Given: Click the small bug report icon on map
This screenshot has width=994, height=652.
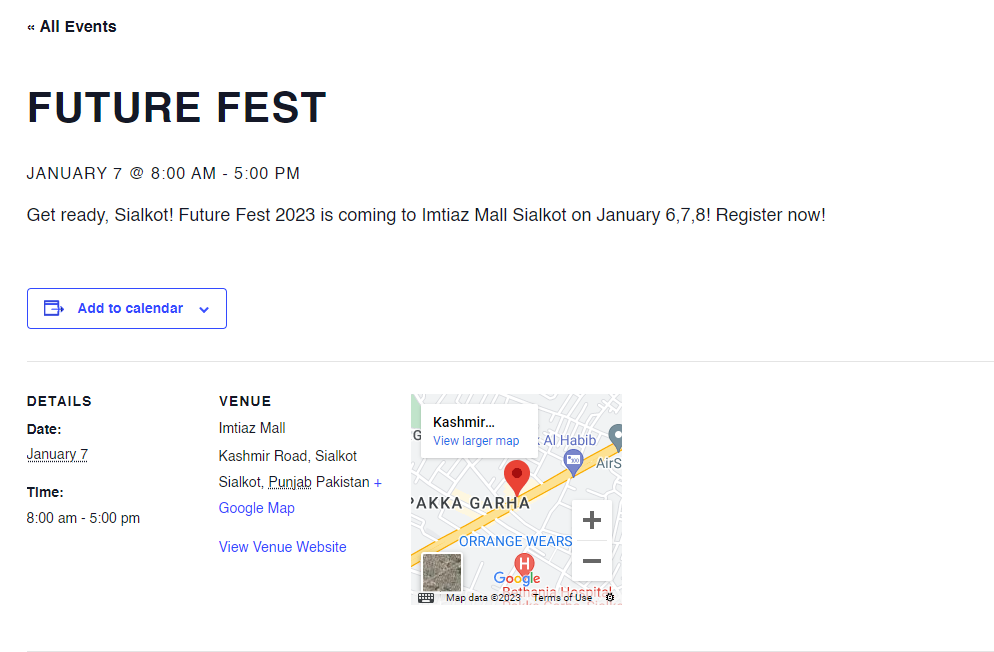Looking at the screenshot, I should point(610,598).
